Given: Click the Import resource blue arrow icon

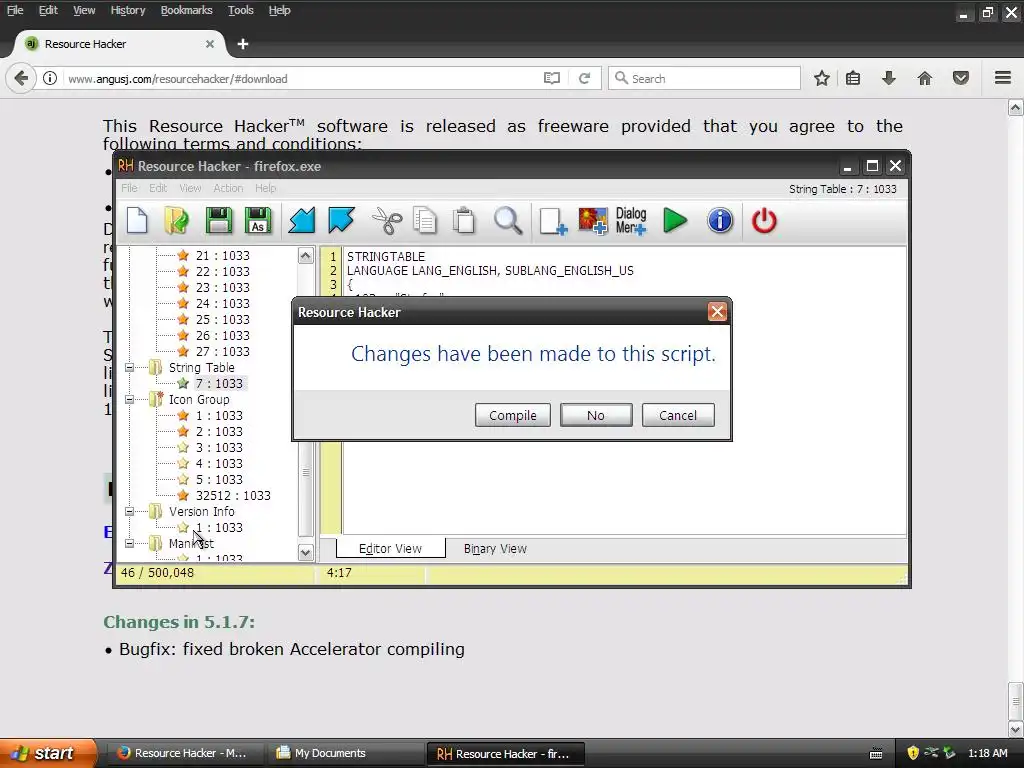Looking at the screenshot, I should click(302, 221).
